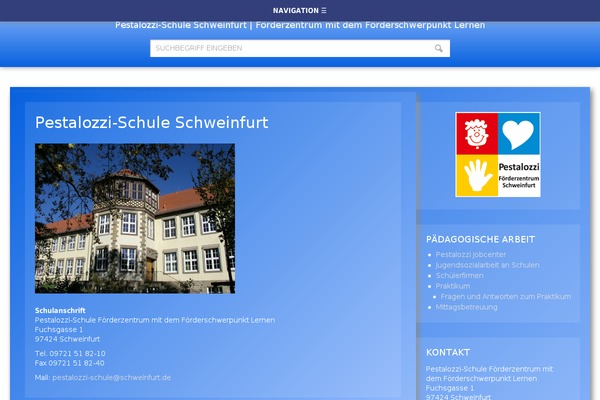Click the PÄDAGOGISCHE ARBEIT heading
Viewport: 600px width, 400px height.
[x=480, y=240]
